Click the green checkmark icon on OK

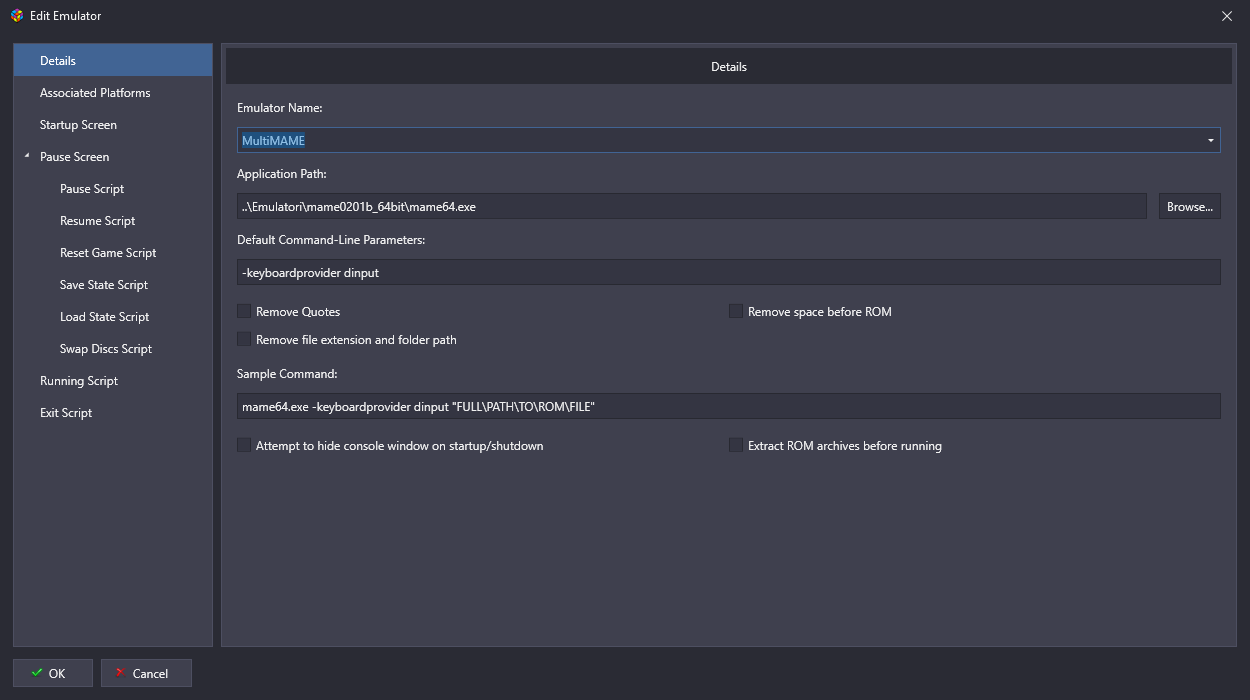37,673
